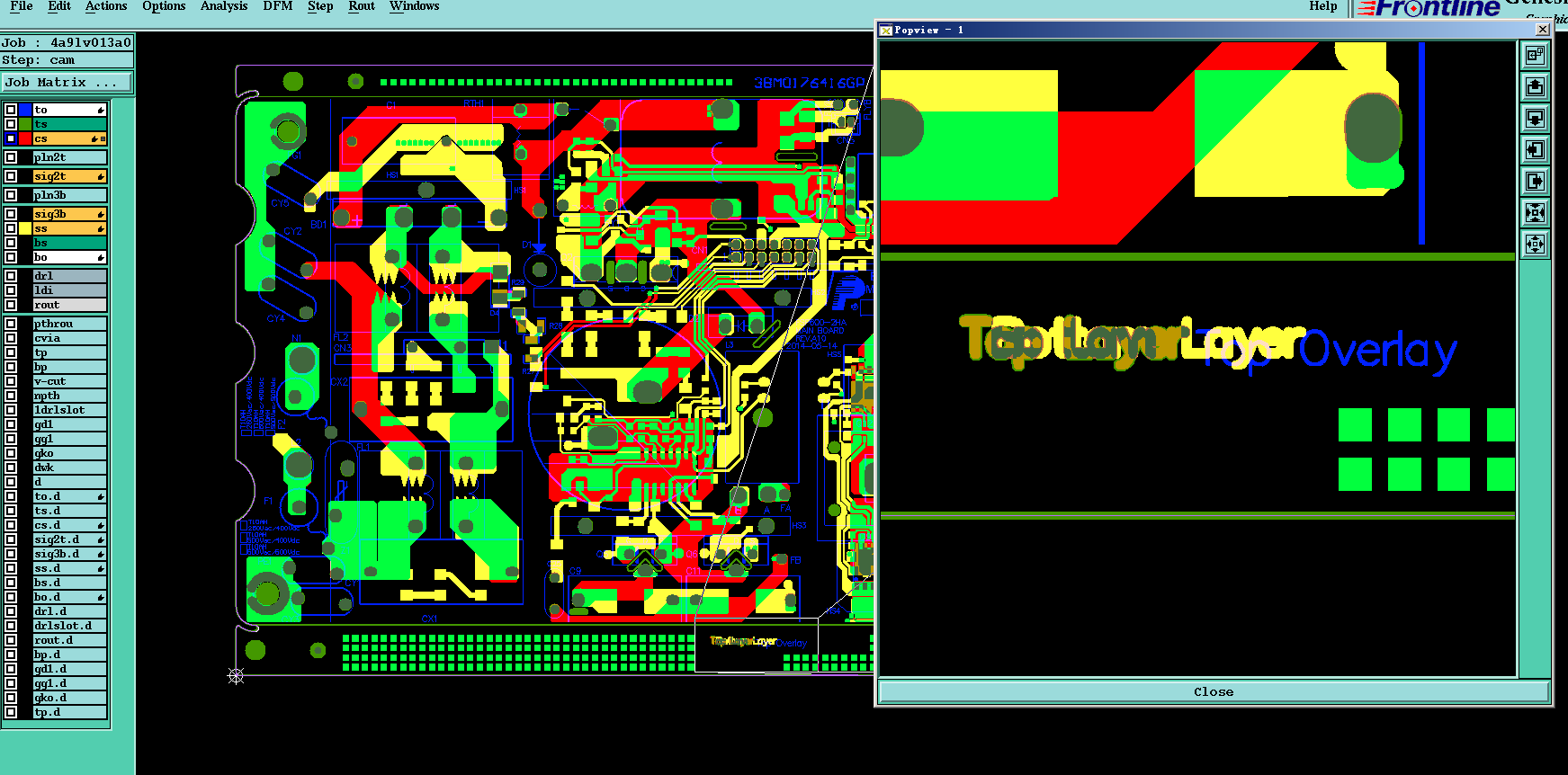Click the edit marker on layer bo

click(101, 257)
